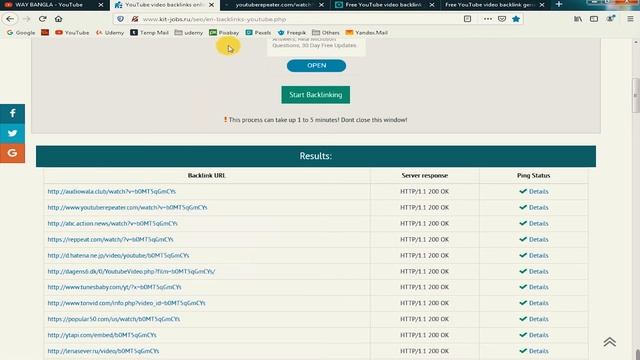Open the audiowala.club backlink URL
Image resolution: width=640 pixels, height=360 pixels.
click(111, 191)
